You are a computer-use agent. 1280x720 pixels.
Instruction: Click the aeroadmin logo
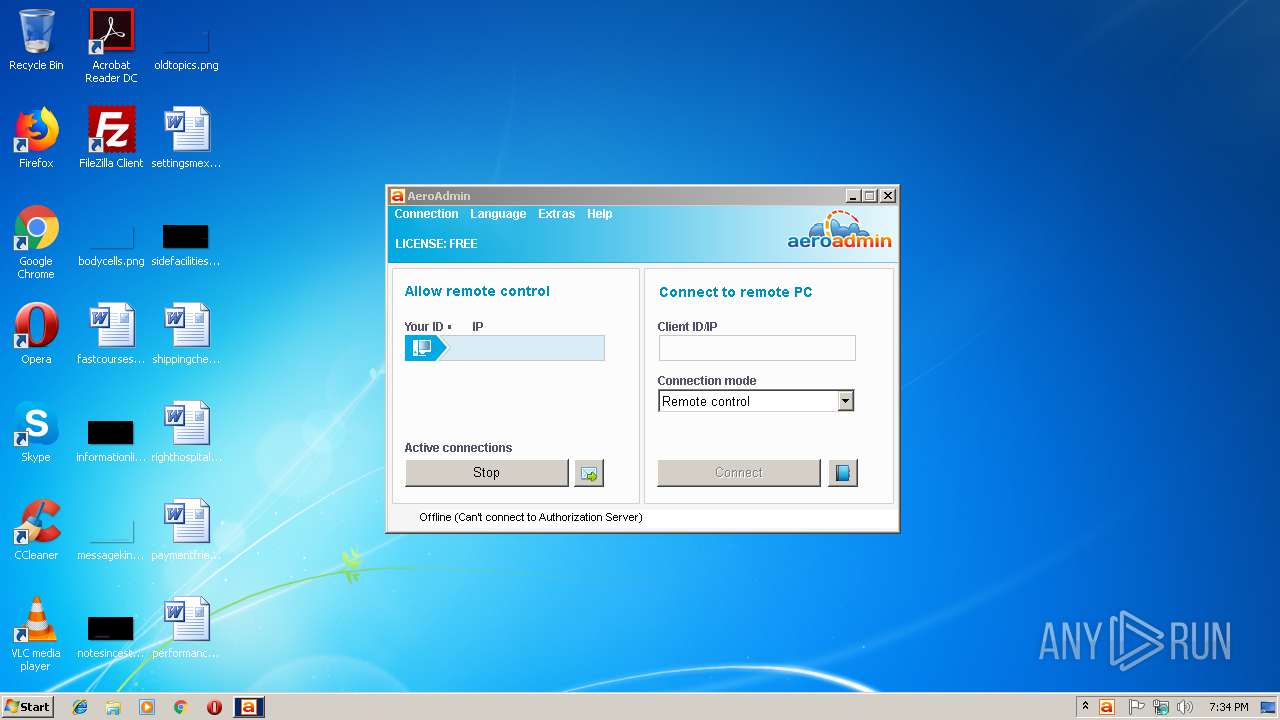click(x=839, y=231)
